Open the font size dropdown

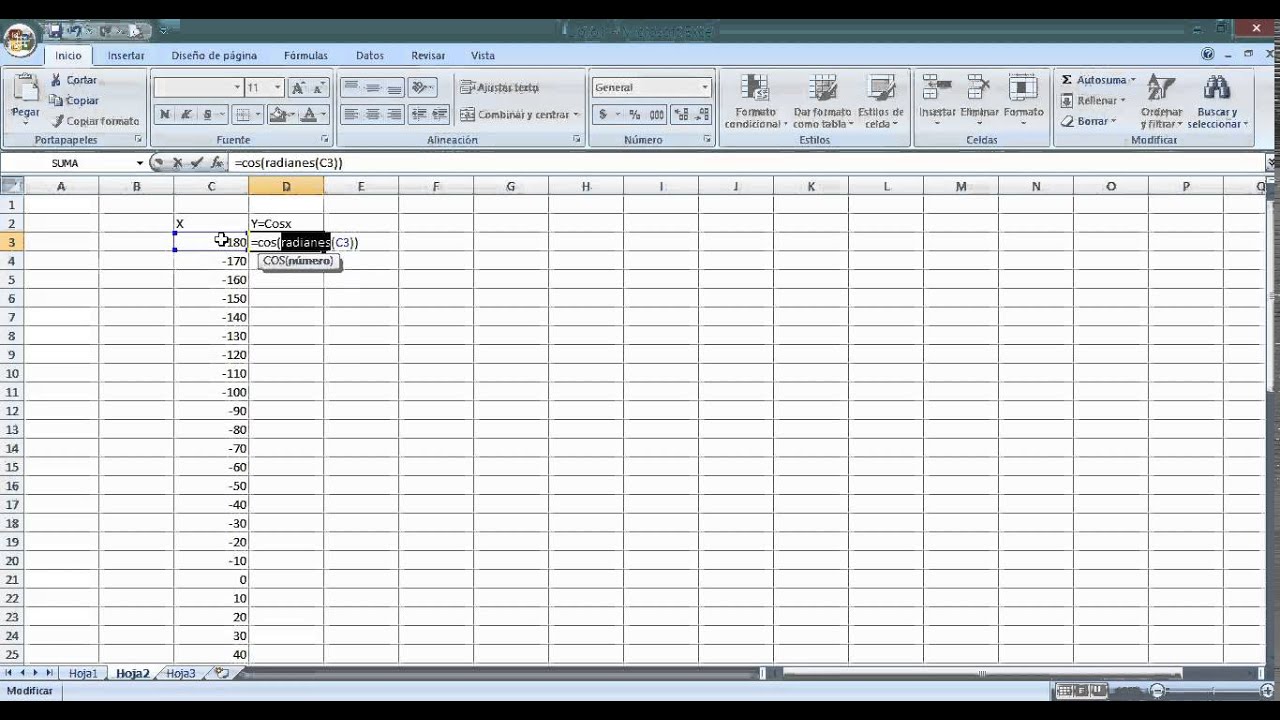(278, 88)
